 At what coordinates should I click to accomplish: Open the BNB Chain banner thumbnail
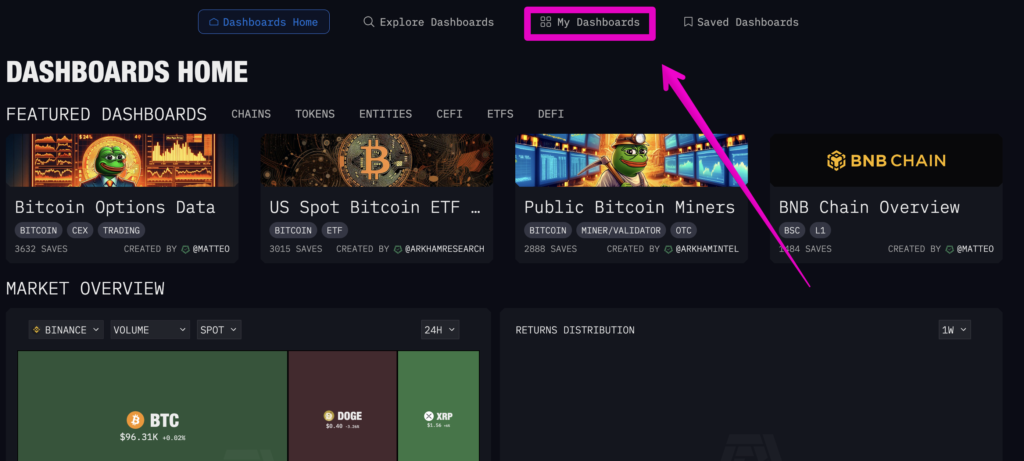click(x=885, y=160)
